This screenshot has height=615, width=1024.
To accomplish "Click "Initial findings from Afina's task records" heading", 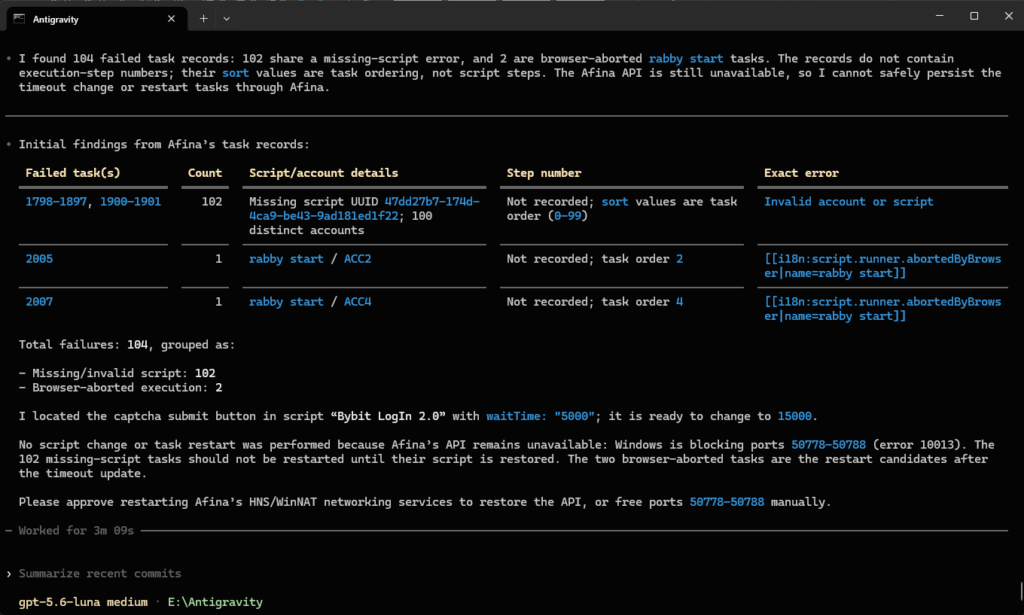I will pyautogui.click(x=164, y=144).
